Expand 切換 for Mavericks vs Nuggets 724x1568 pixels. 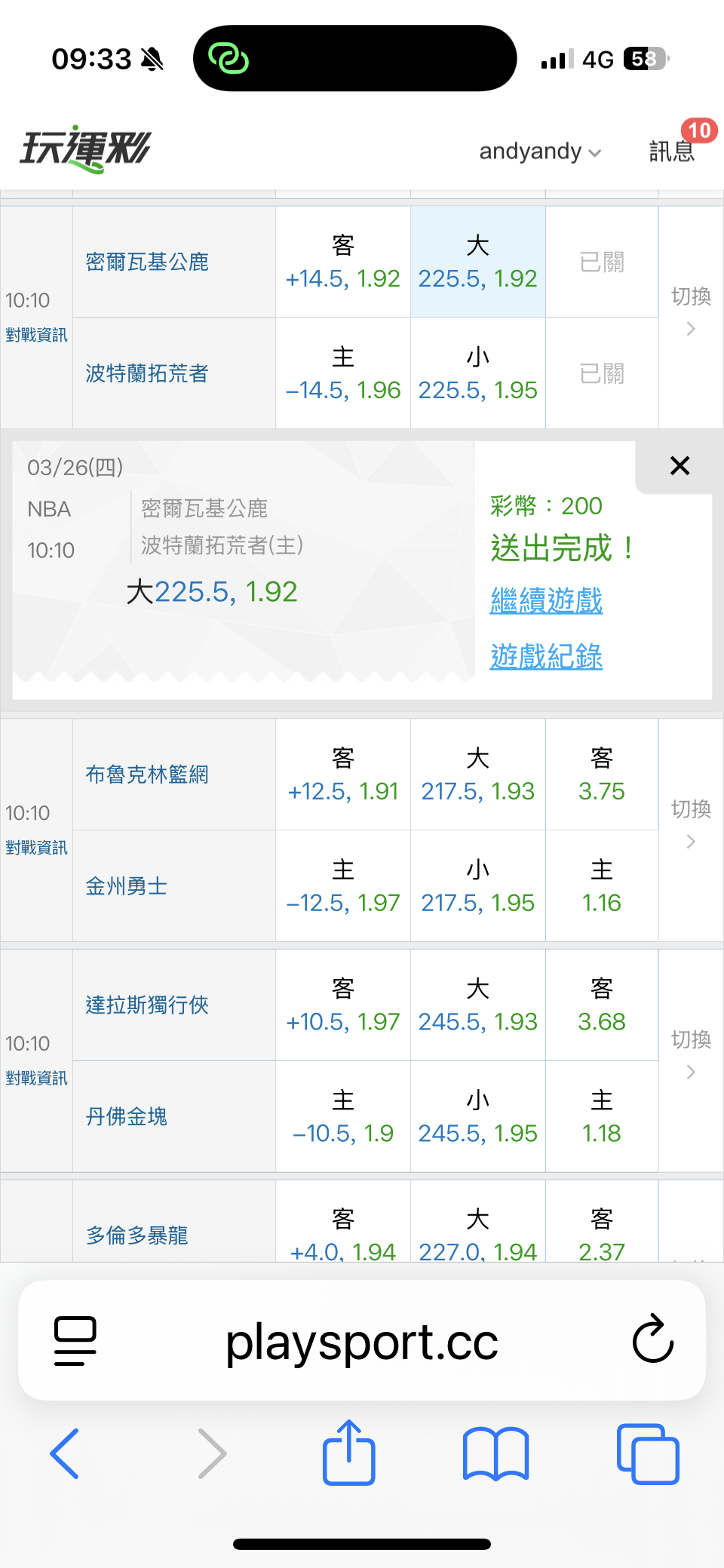click(691, 1054)
